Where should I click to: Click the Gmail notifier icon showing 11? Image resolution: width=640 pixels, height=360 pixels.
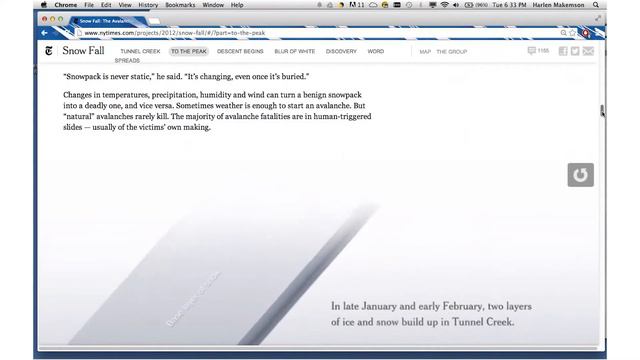coord(357,5)
